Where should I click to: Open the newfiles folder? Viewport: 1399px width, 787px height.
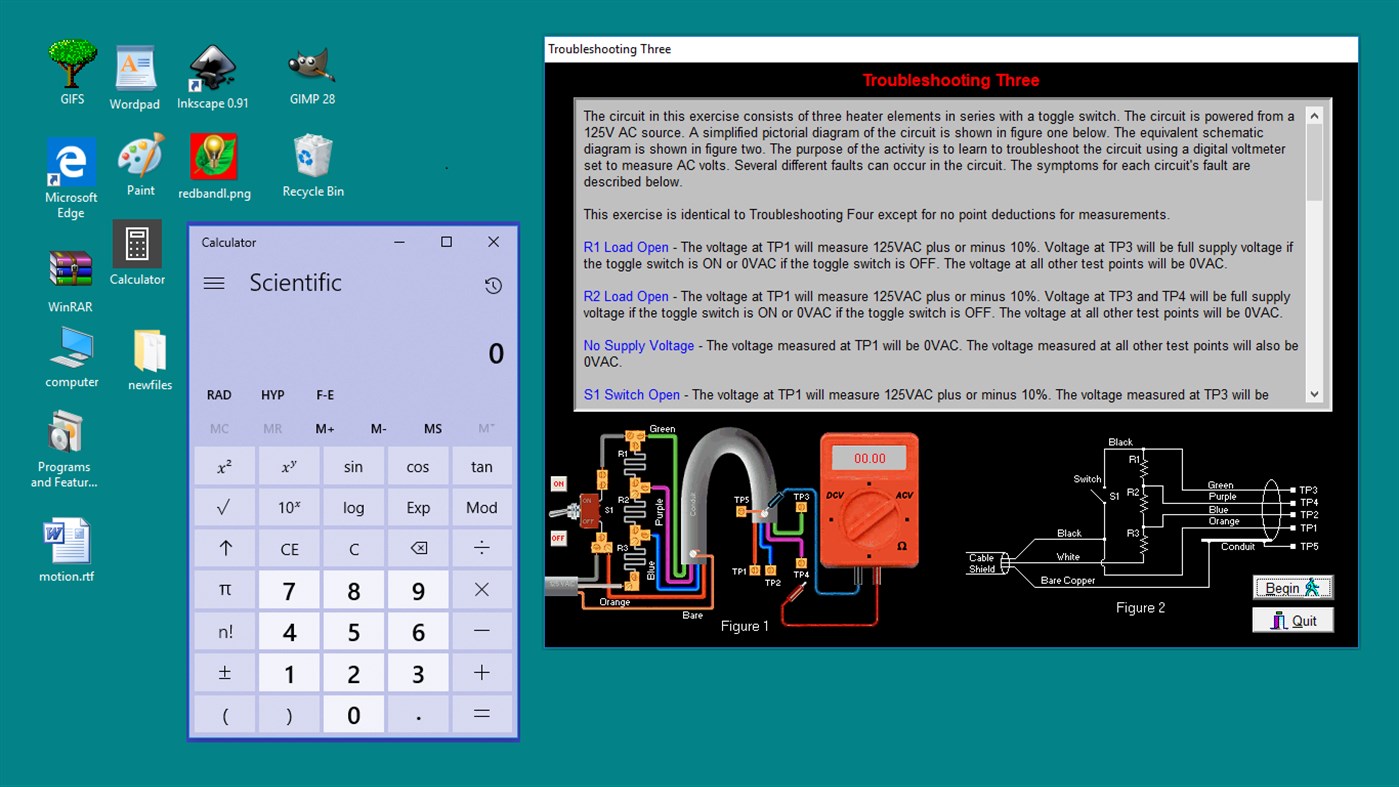148,350
